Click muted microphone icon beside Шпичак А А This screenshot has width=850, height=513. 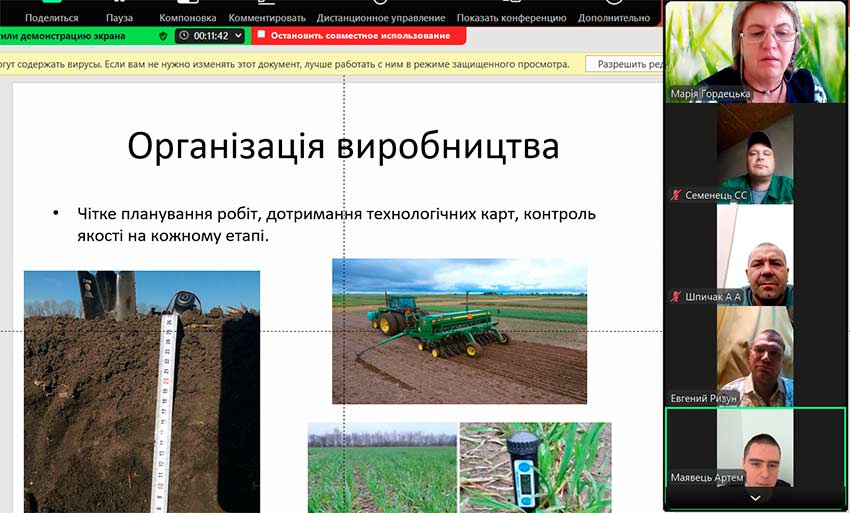click(x=677, y=297)
